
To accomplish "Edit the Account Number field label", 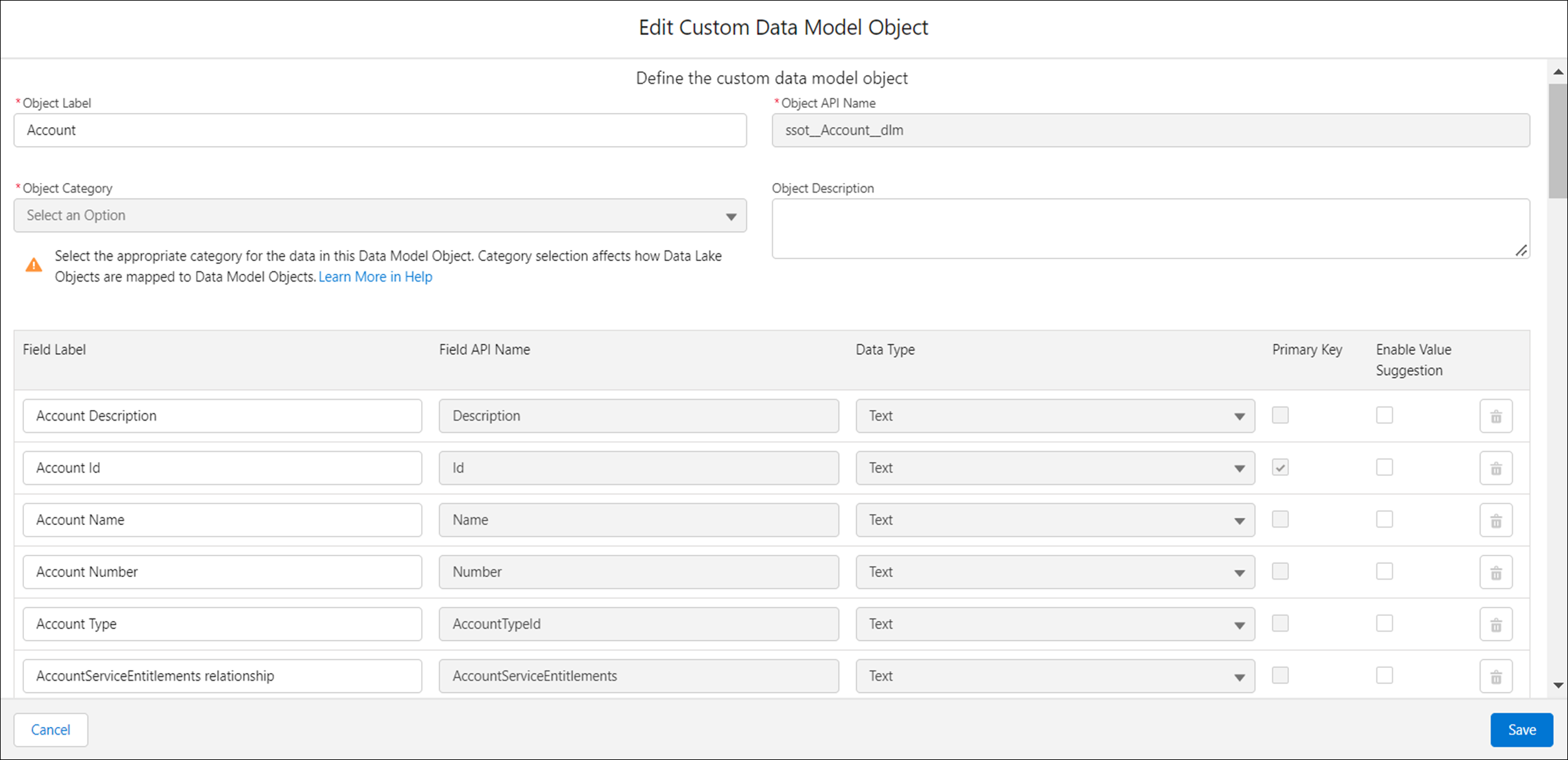I will click(222, 572).
